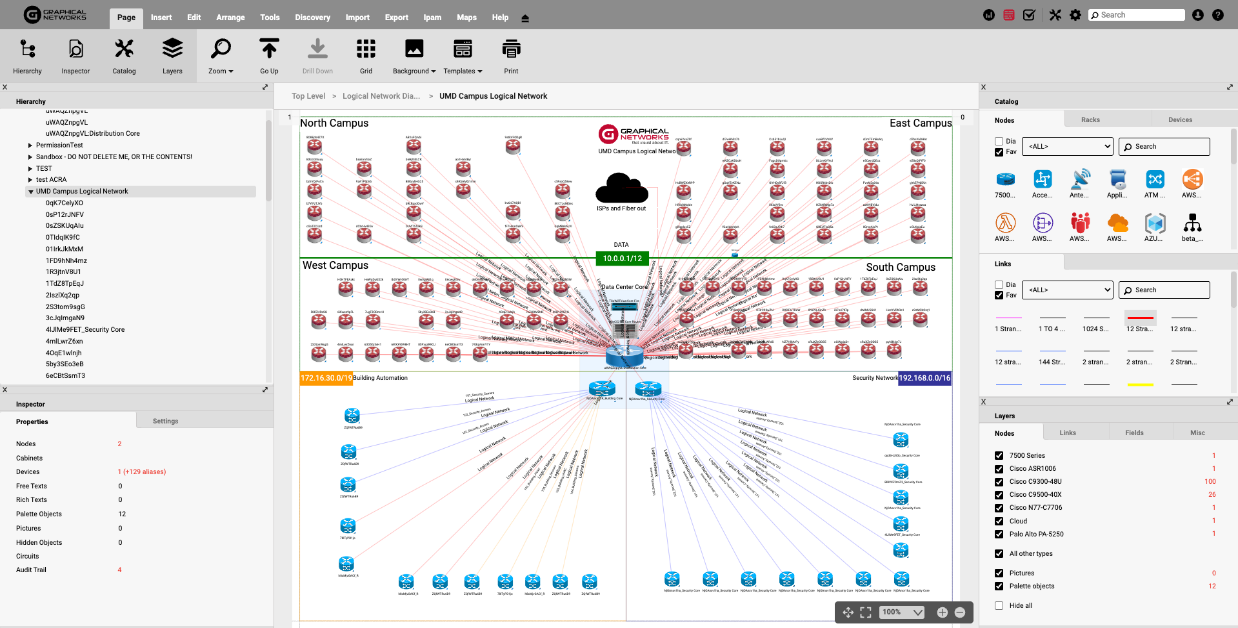
Task: Open the Discovery menu
Action: pyautogui.click(x=312, y=17)
